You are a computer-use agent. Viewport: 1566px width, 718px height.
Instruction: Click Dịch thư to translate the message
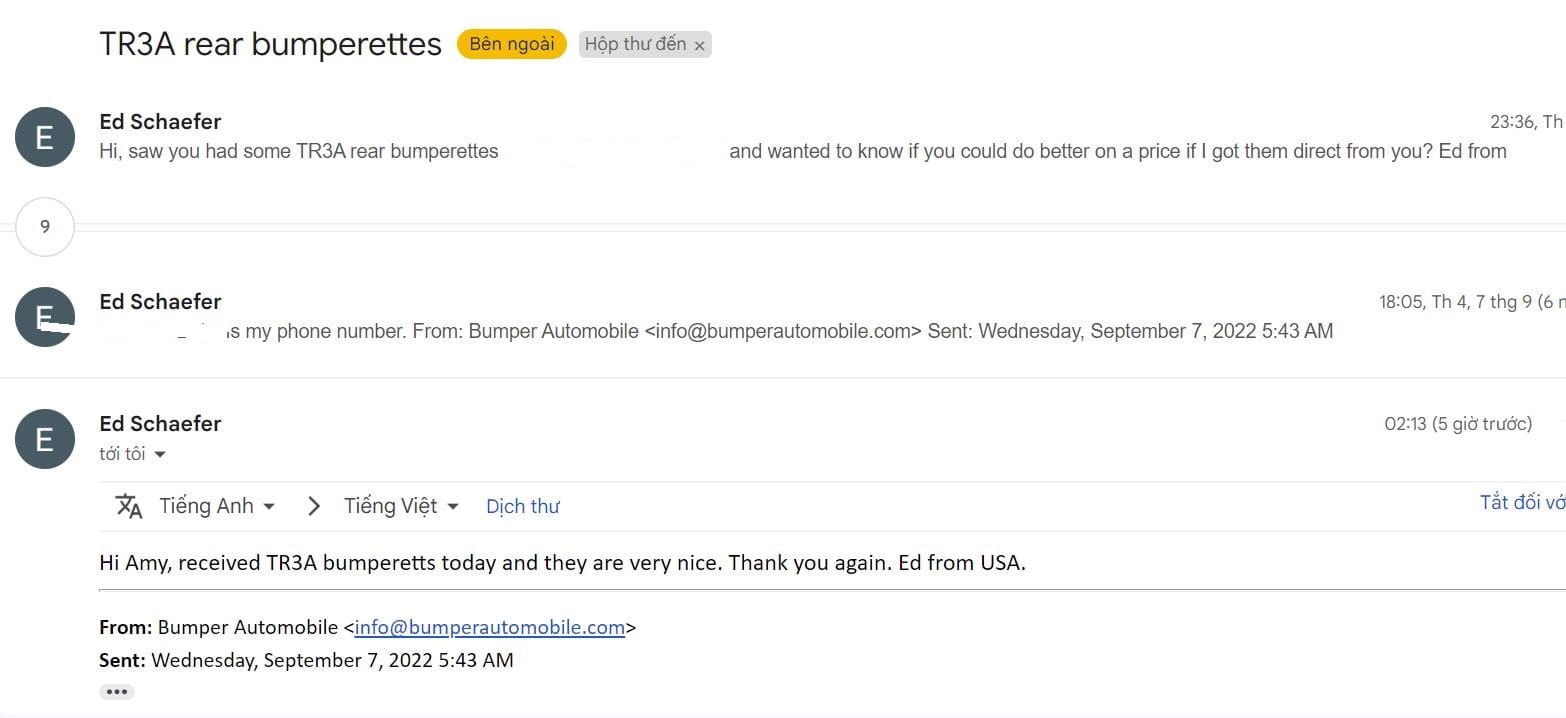click(522, 506)
